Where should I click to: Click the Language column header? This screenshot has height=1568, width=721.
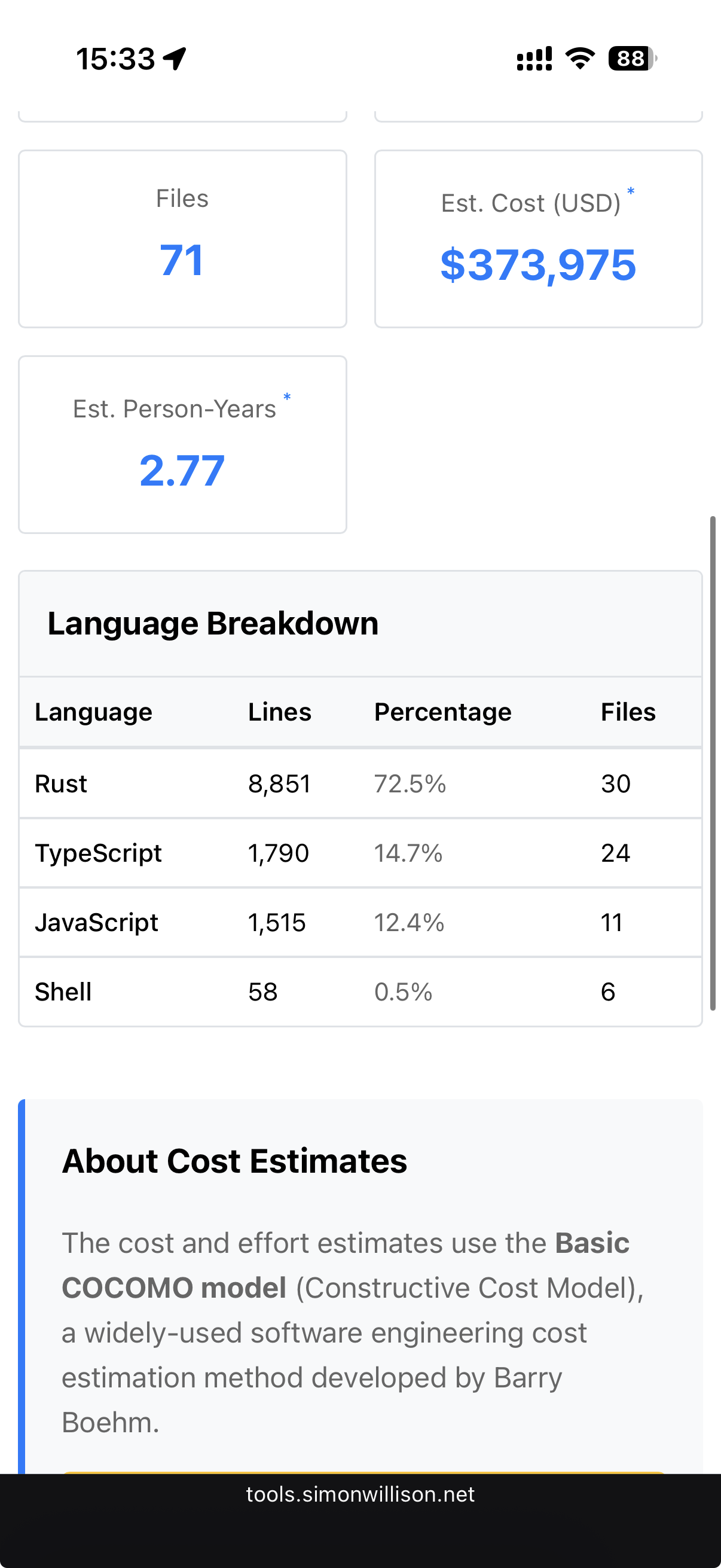point(93,712)
